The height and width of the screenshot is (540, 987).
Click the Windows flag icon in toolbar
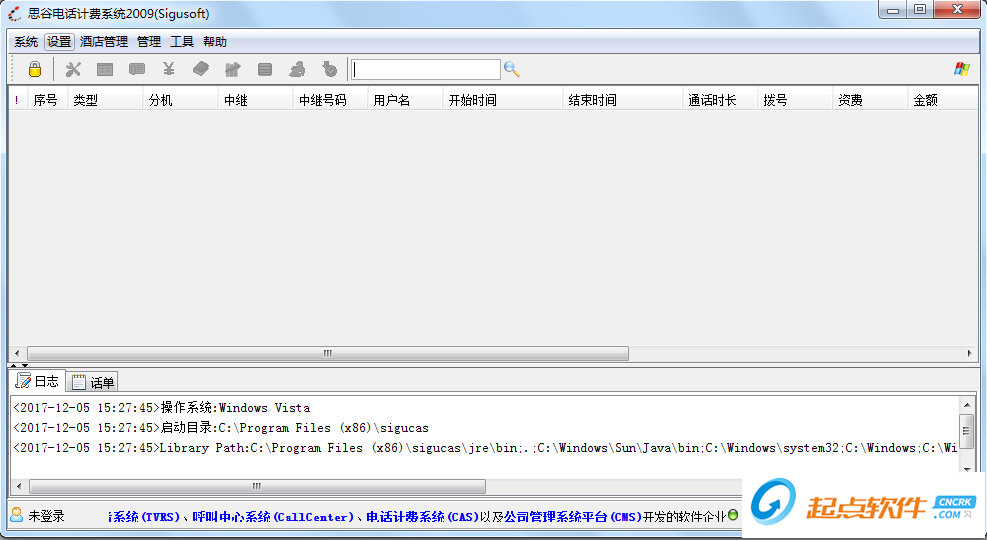(x=961, y=69)
